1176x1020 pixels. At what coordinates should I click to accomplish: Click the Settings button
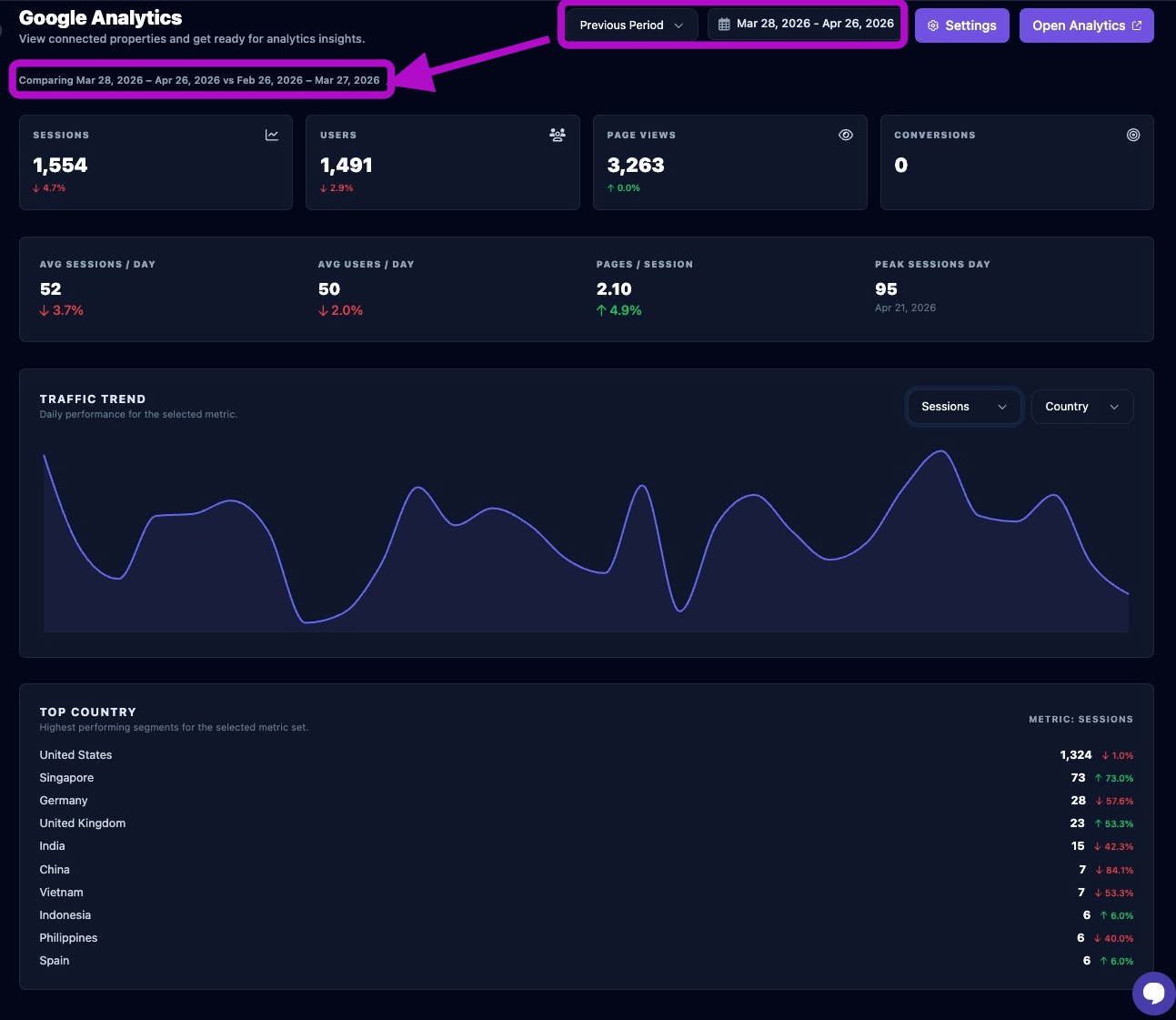[962, 25]
